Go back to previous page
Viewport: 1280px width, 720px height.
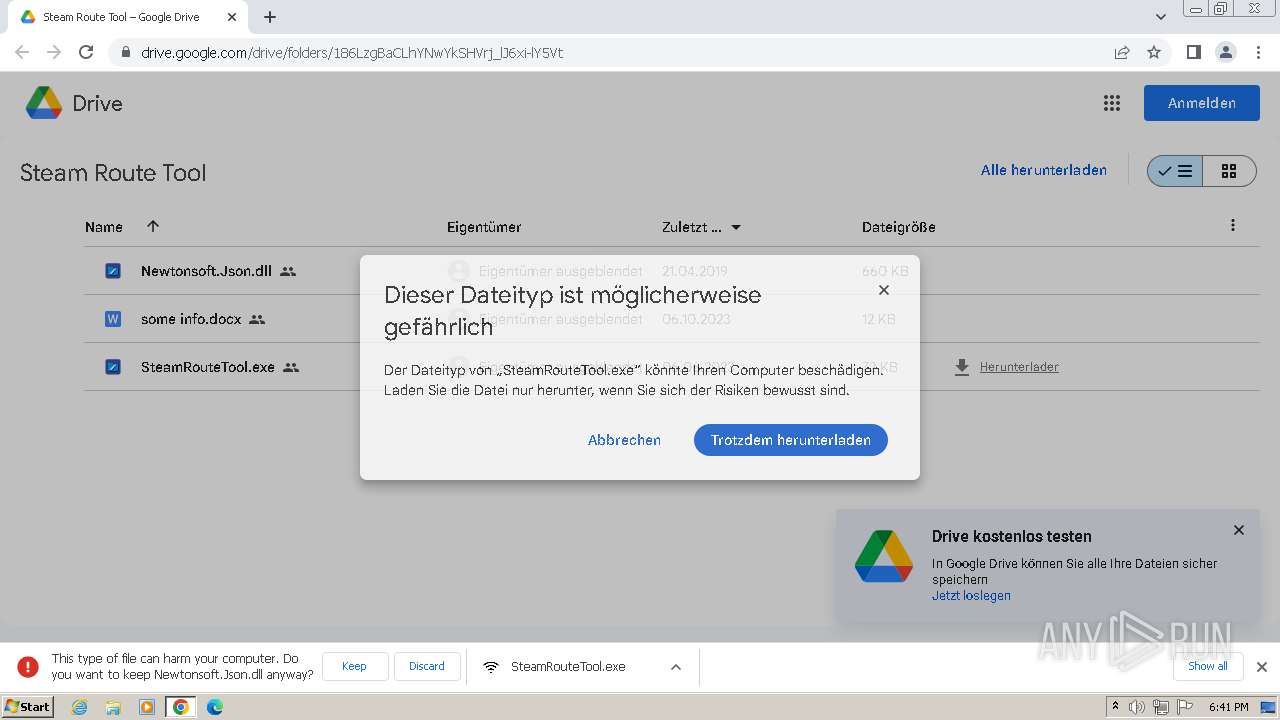point(22,52)
